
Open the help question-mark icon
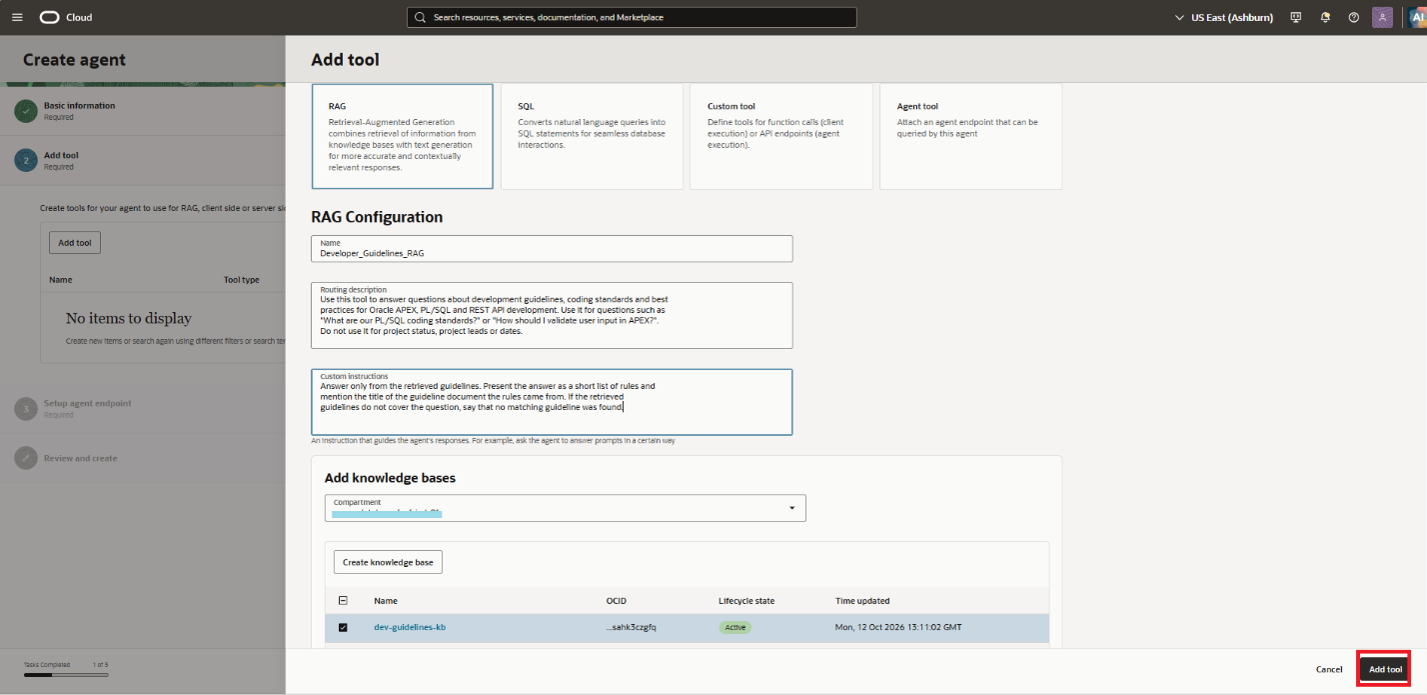coord(1354,17)
